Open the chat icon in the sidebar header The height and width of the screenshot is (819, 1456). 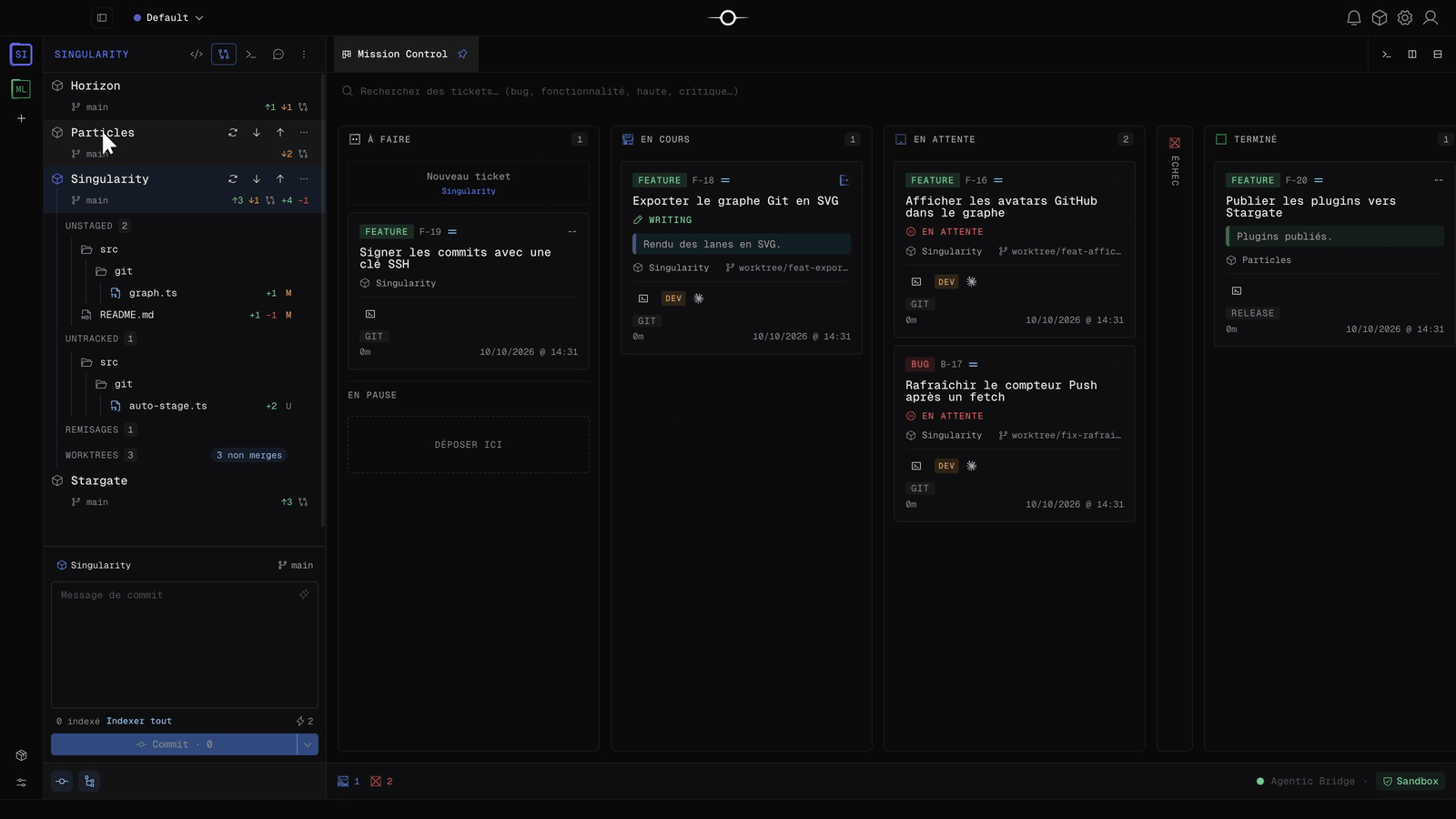tap(278, 55)
